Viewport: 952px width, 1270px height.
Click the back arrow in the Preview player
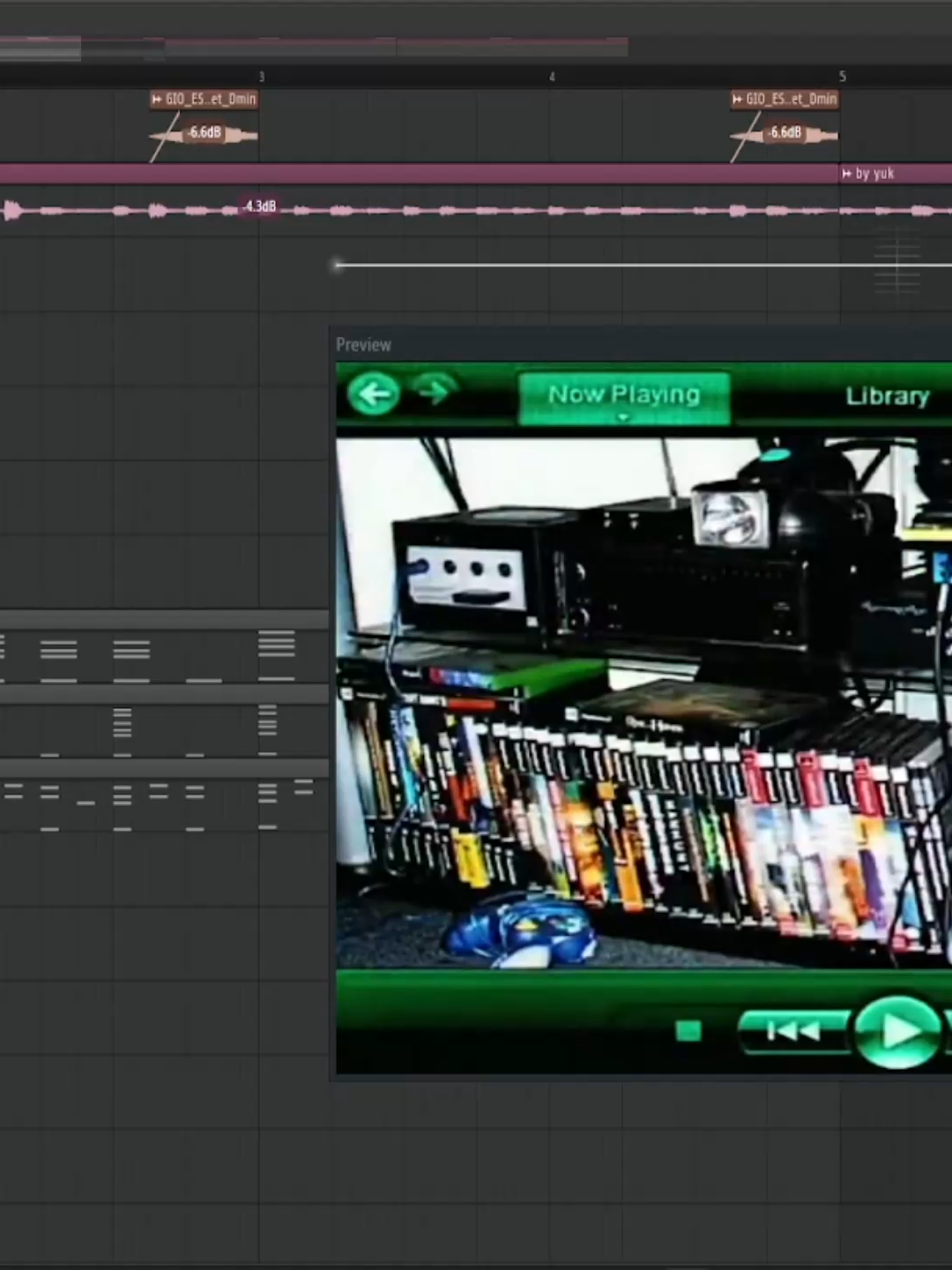[373, 394]
